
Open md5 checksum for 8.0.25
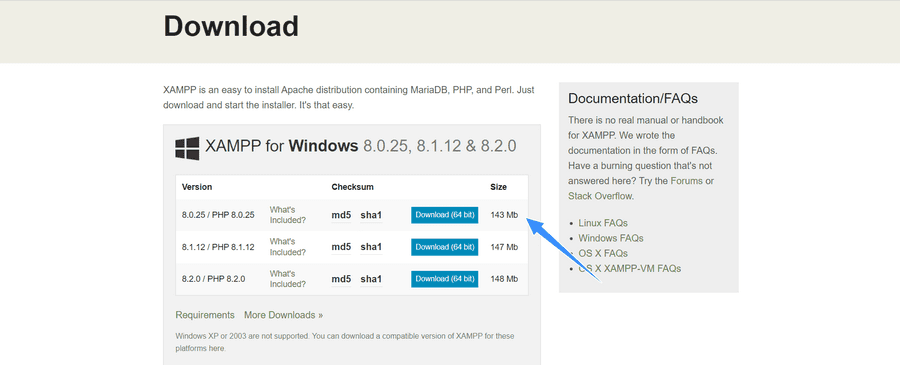click(341, 215)
